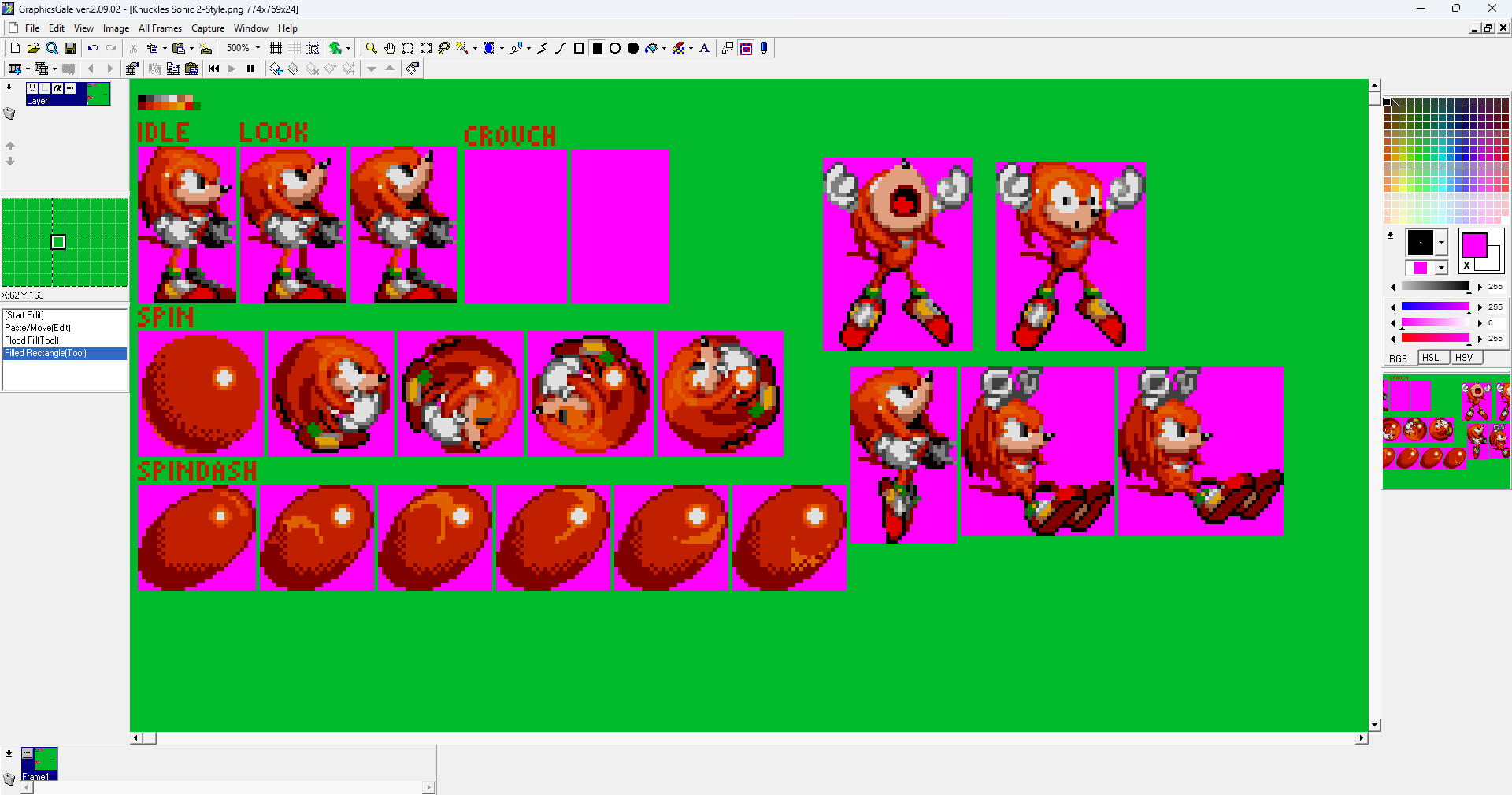Create a new image file
Screen dimensions: 1512x795
[x=15, y=48]
